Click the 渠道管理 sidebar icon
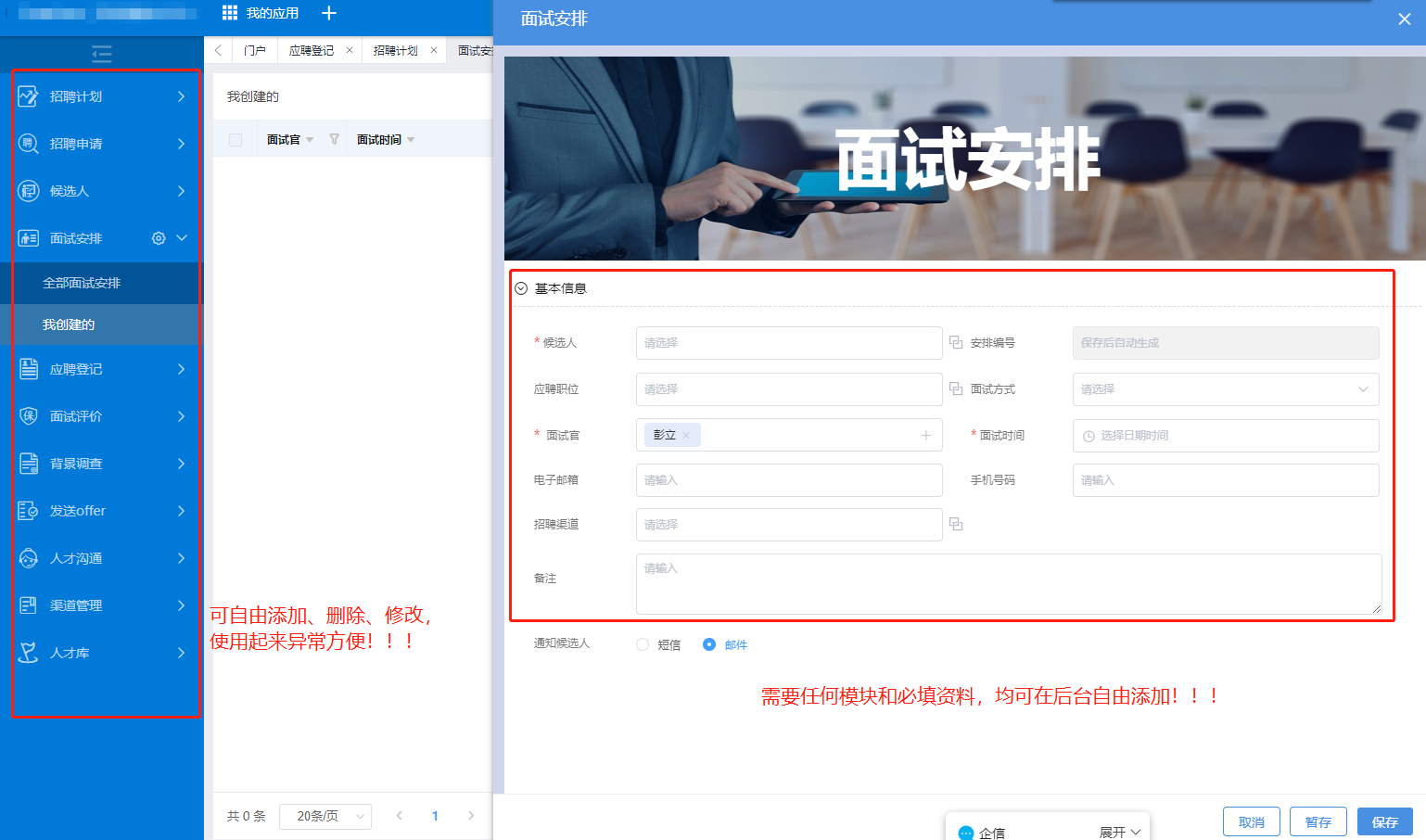The image size is (1426, 840). point(29,605)
